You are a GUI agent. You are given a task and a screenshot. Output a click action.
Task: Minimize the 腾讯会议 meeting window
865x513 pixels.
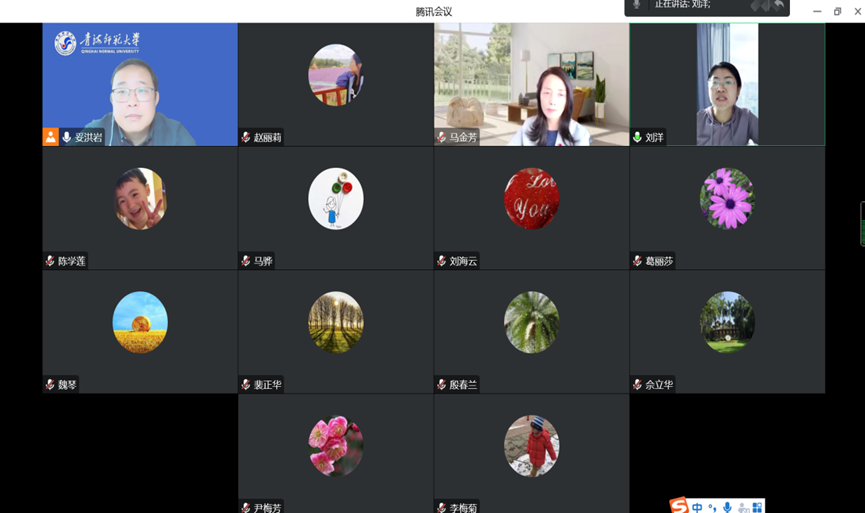817,11
